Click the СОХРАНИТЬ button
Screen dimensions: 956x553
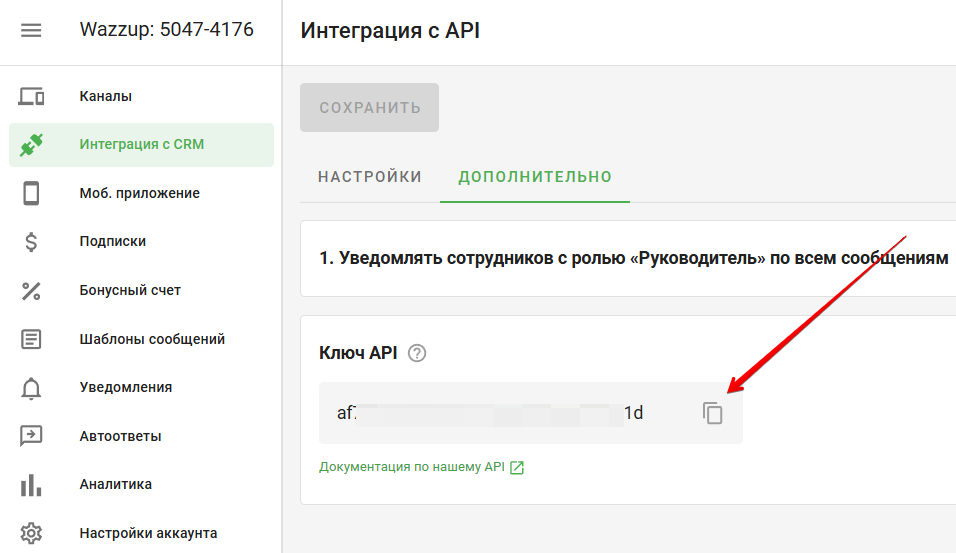(369, 107)
